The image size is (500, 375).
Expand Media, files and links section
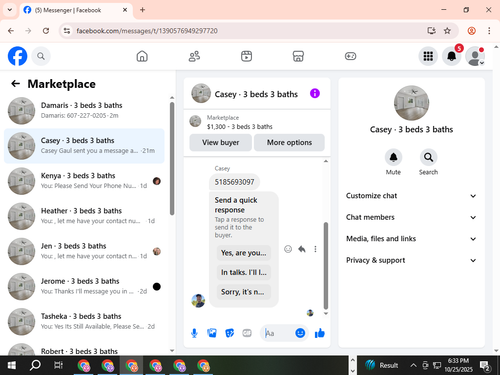coord(411,239)
